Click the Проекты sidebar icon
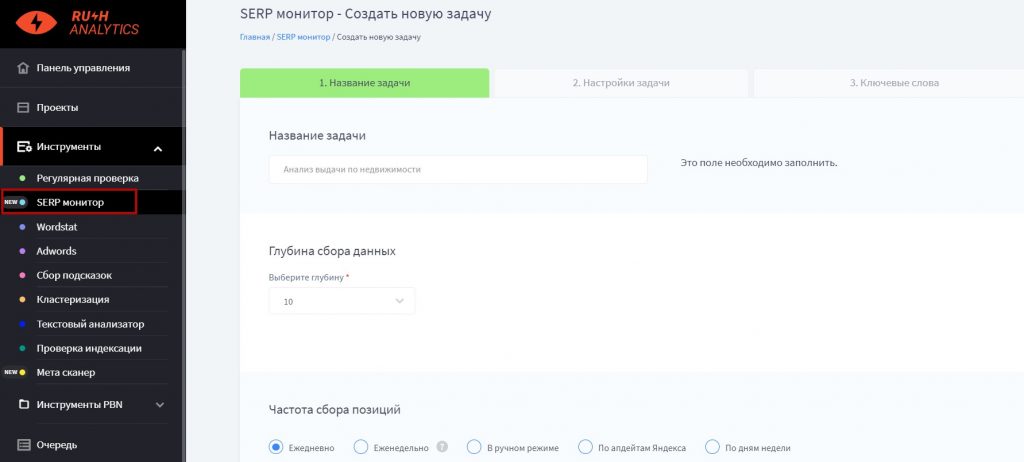1024x462 pixels. click(x=24, y=107)
